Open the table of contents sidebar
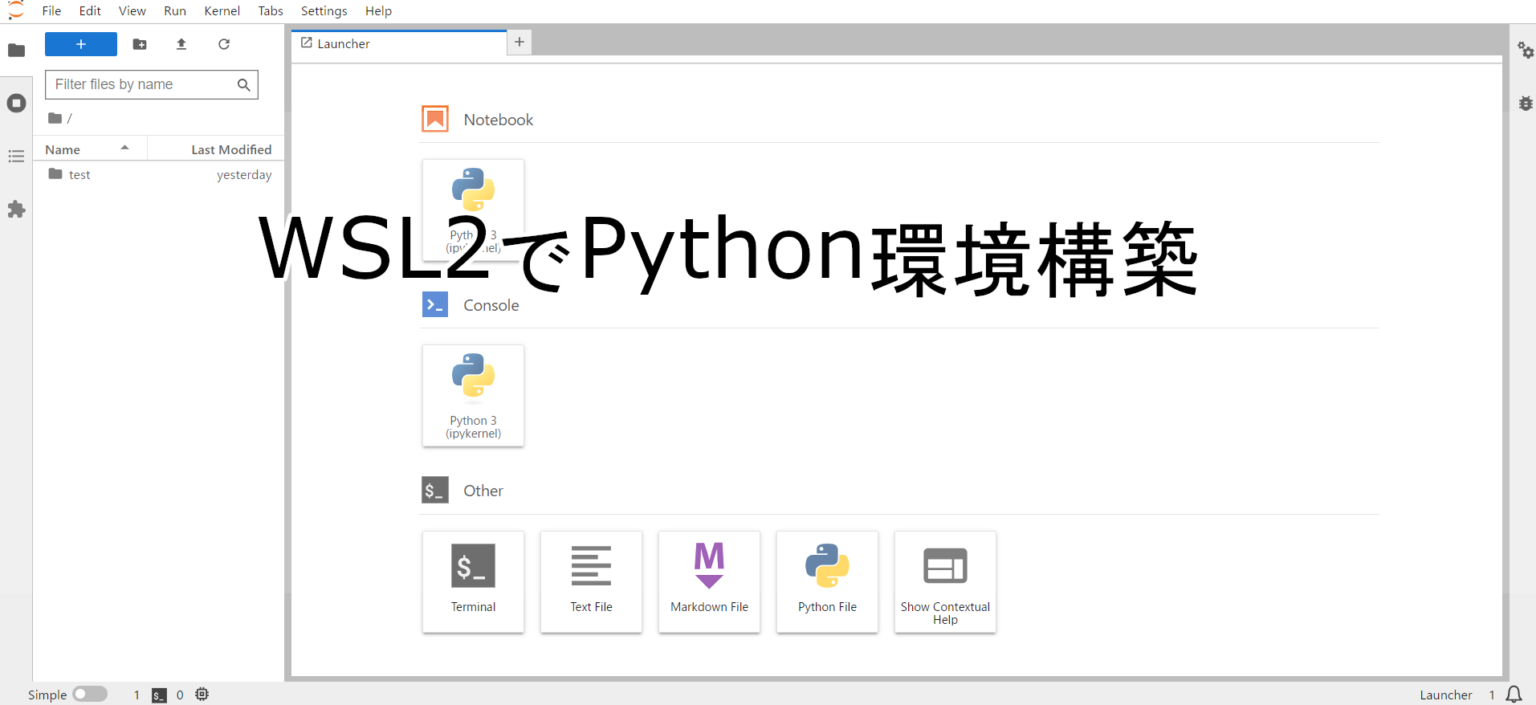The width and height of the screenshot is (1536, 705). pos(16,156)
